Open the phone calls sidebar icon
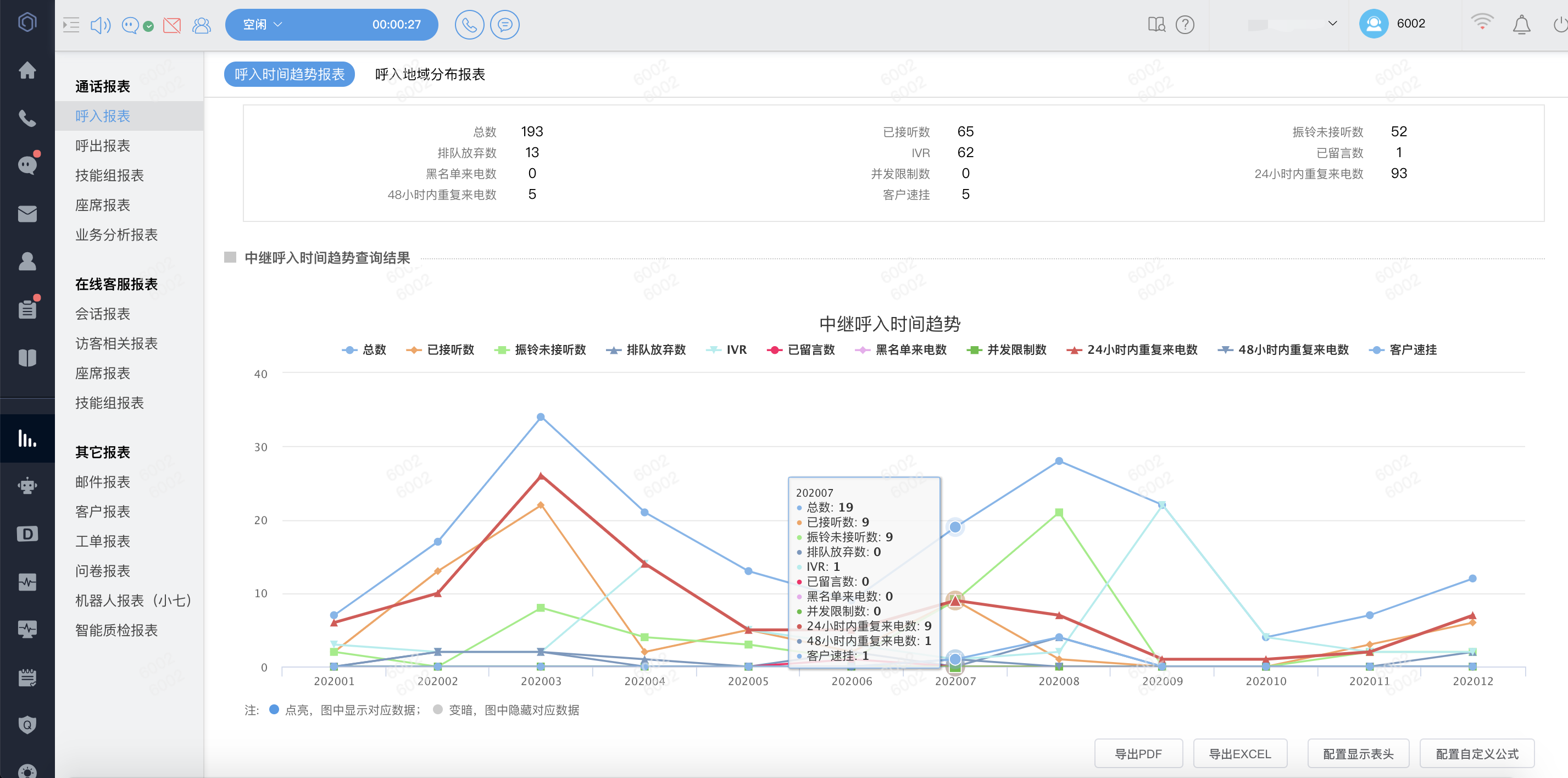This screenshot has width=1568, height=778. pos(27,118)
